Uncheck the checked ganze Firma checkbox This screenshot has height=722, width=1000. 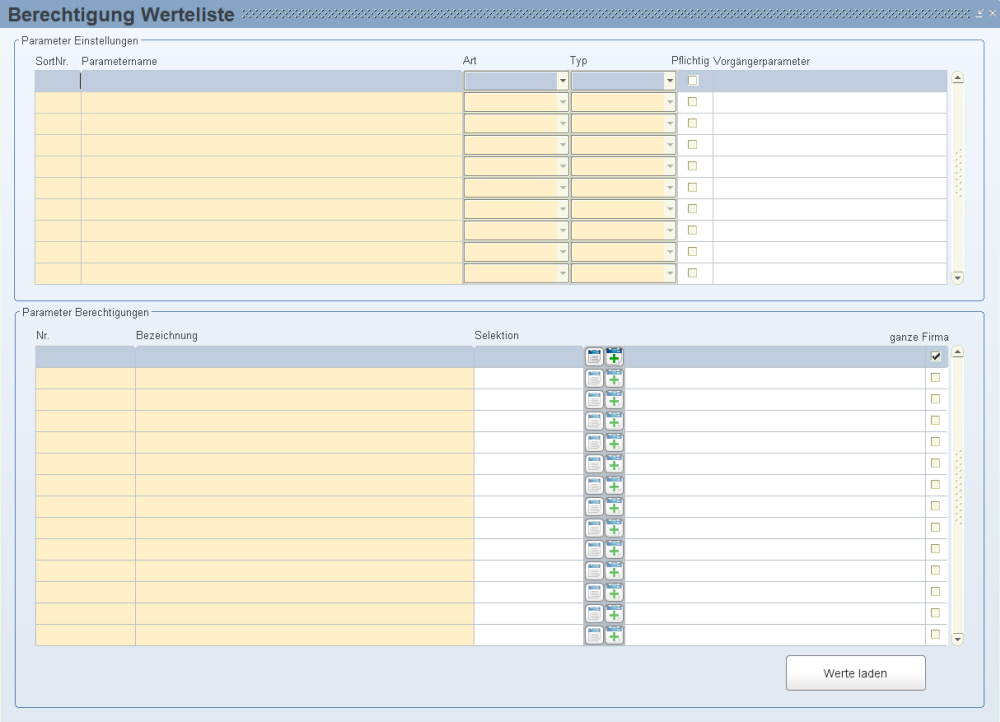[x=936, y=356]
